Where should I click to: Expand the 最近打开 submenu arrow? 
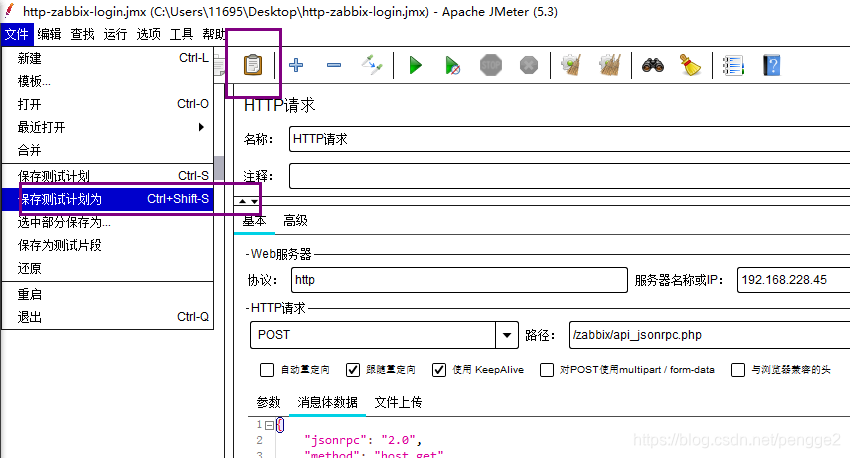click(201, 127)
